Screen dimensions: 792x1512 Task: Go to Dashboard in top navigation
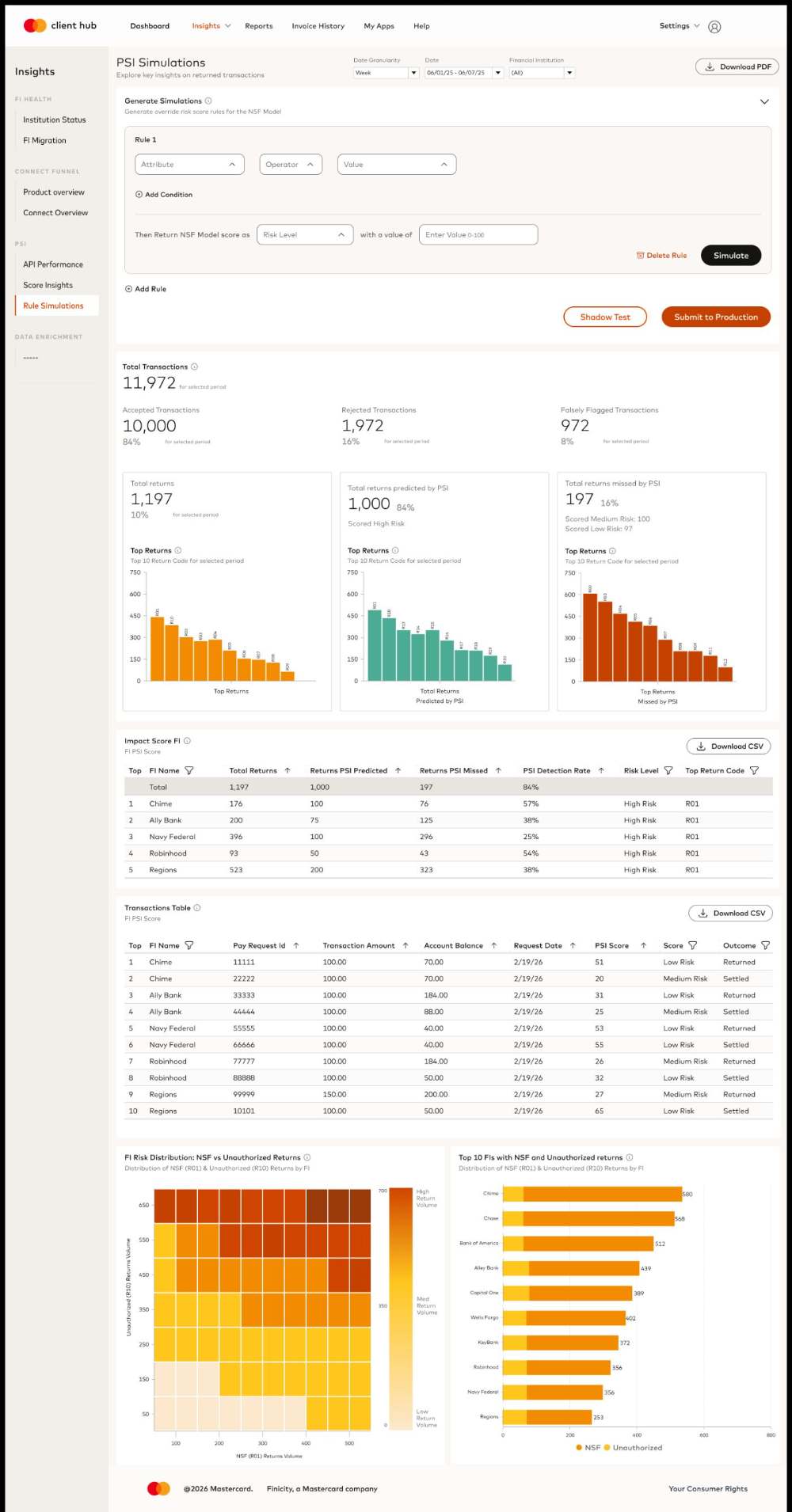(x=150, y=26)
